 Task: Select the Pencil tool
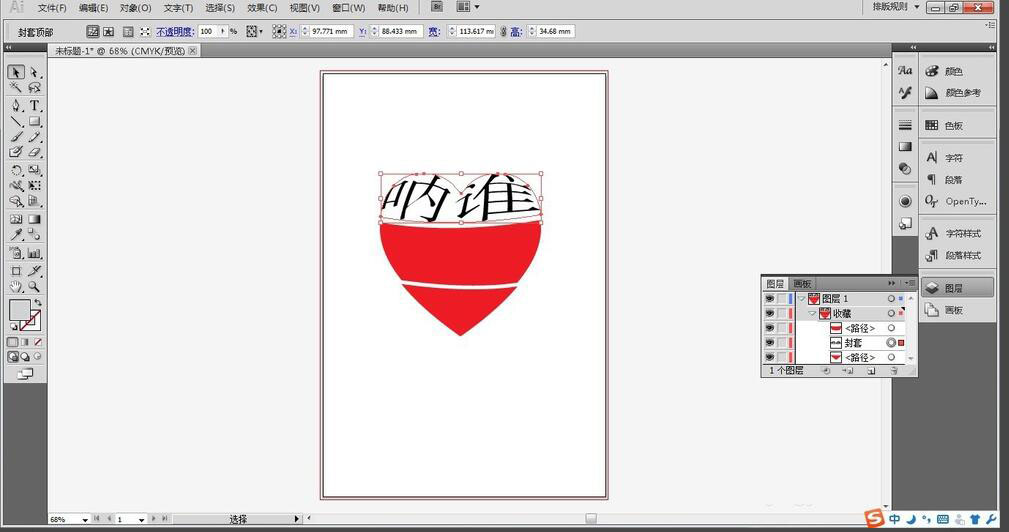34,136
